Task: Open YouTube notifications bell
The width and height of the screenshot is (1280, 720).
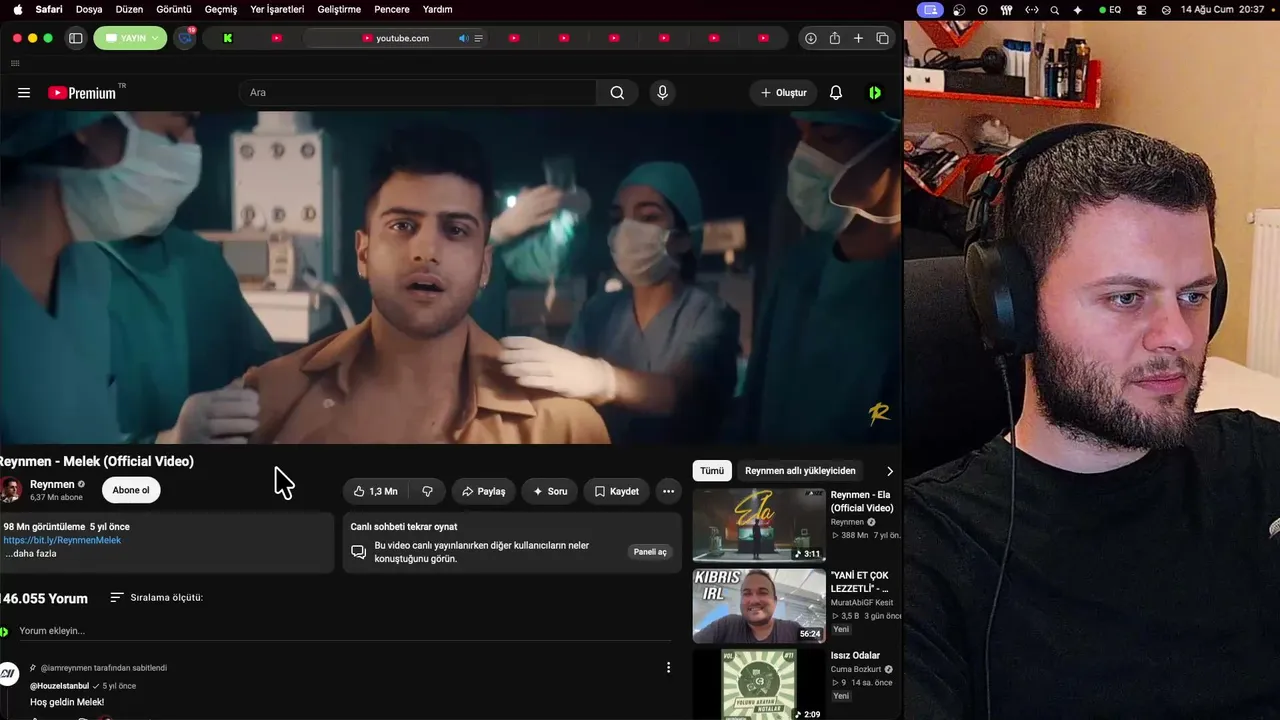Action: pos(836,93)
